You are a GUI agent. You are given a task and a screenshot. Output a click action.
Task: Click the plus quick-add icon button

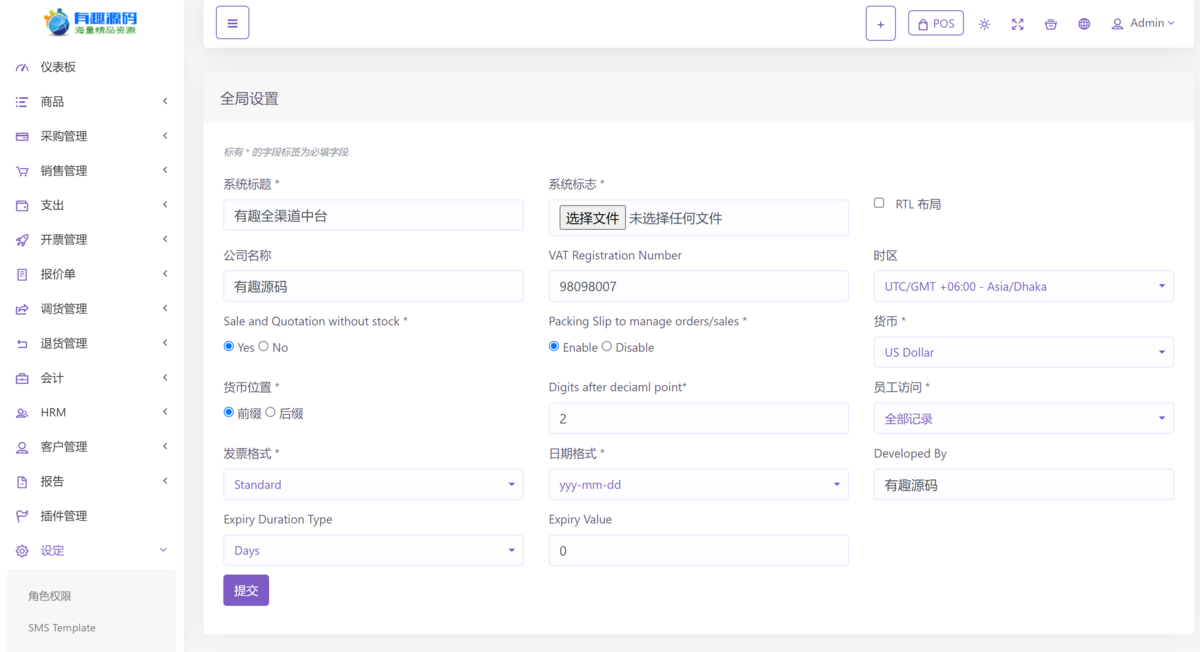(880, 24)
